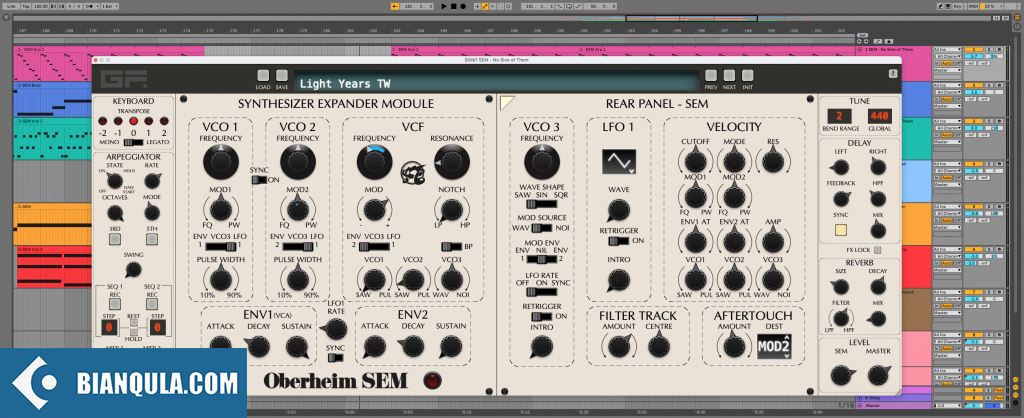1024x418 pixels.
Task: Click the Light Years TW preset name display
Action: [x=496, y=83]
